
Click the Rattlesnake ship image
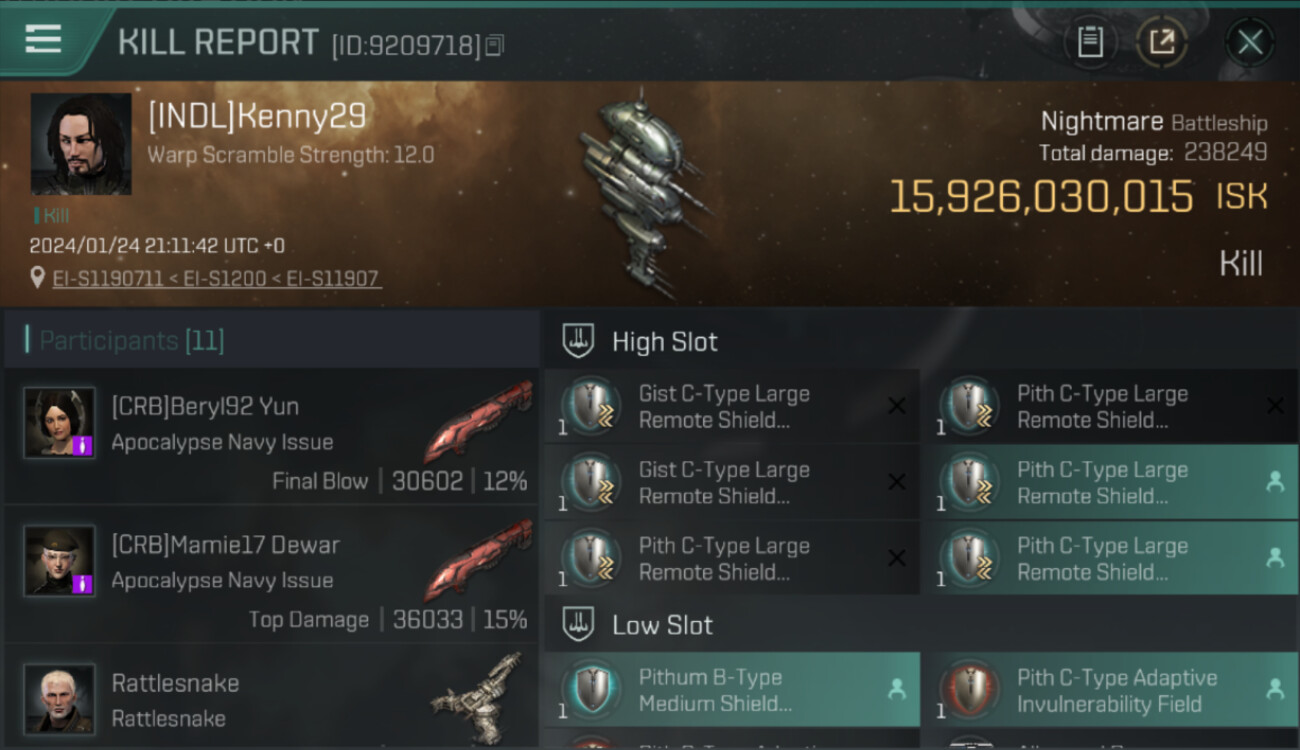click(478, 697)
